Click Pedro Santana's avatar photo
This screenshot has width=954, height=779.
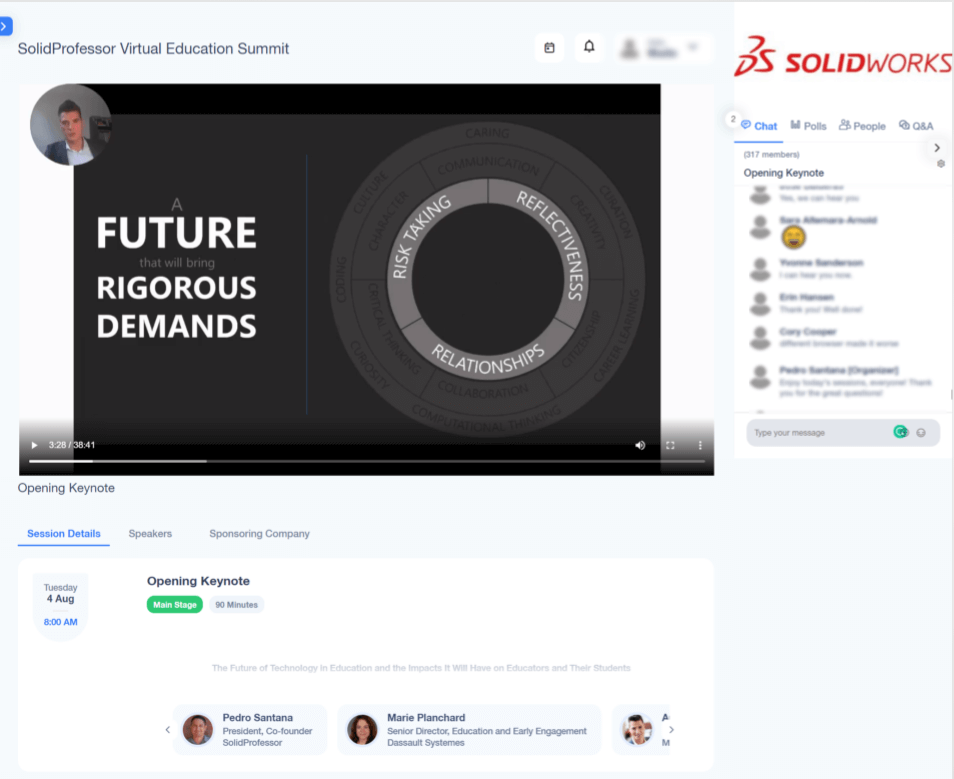(x=198, y=730)
